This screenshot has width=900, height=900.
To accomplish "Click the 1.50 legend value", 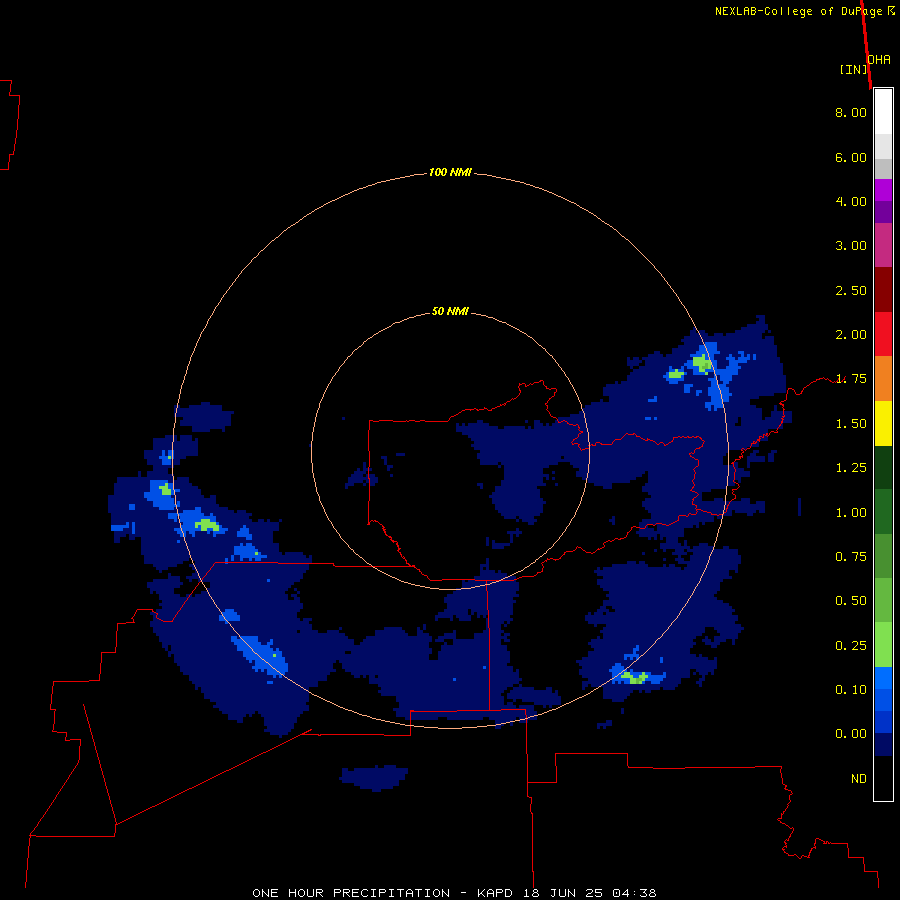I will tap(851, 424).
